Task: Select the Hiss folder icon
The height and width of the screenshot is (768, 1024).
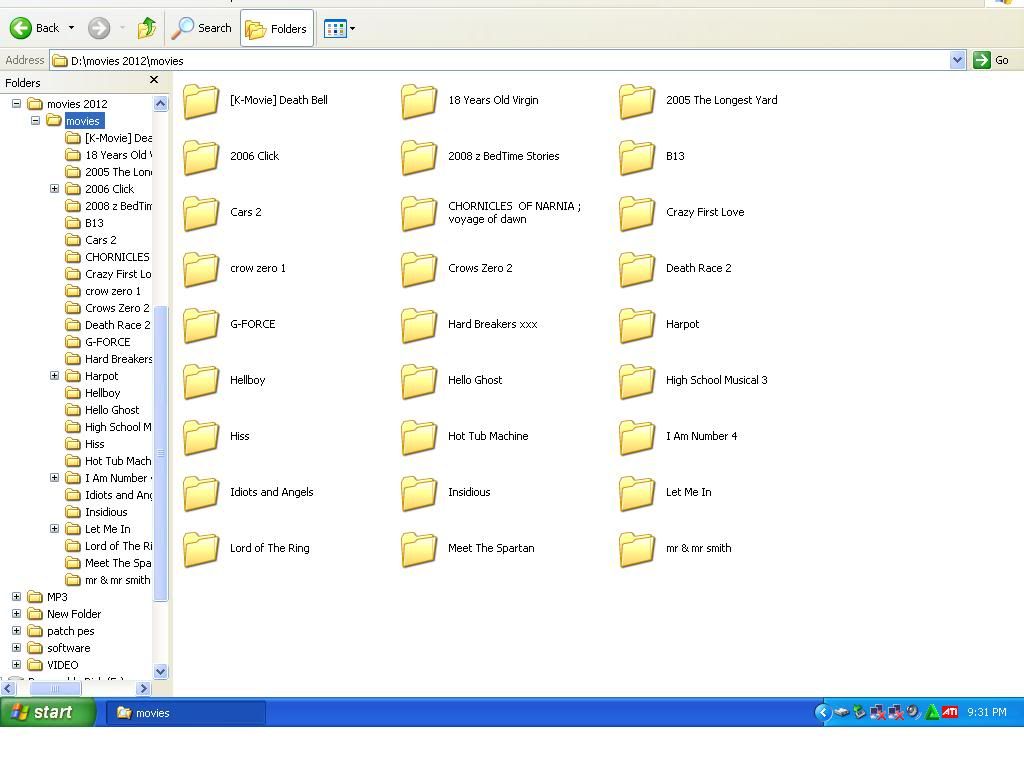Action: (201, 438)
